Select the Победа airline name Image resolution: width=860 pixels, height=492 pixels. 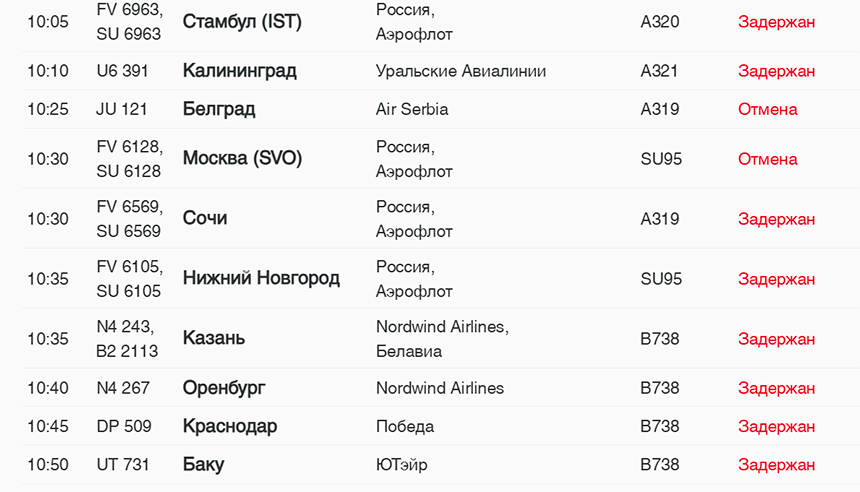tap(405, 426)
